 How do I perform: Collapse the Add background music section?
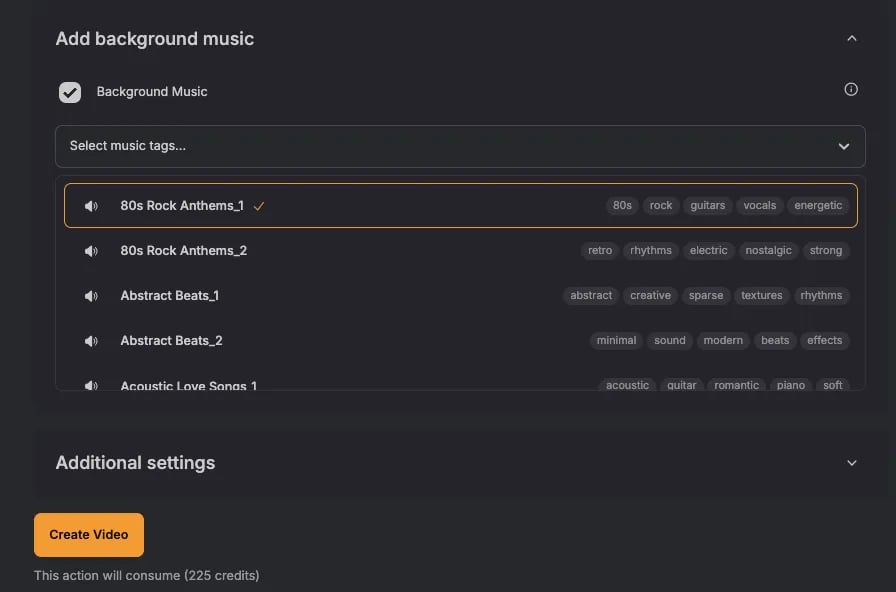tap(852, 39)
